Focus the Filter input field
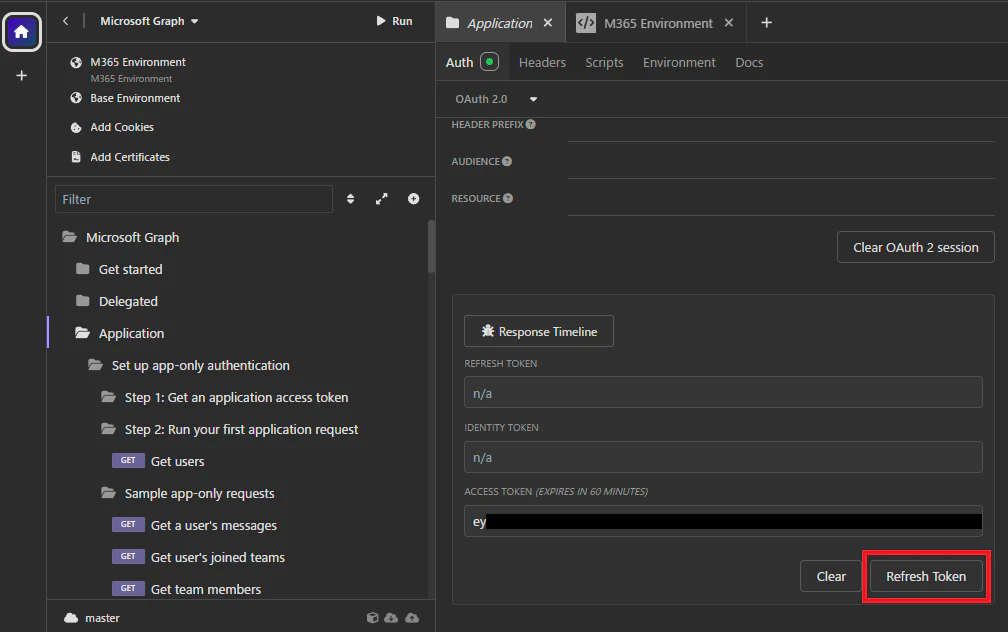The width and height of the screenshot is (1008, 632). pos(194,199)
